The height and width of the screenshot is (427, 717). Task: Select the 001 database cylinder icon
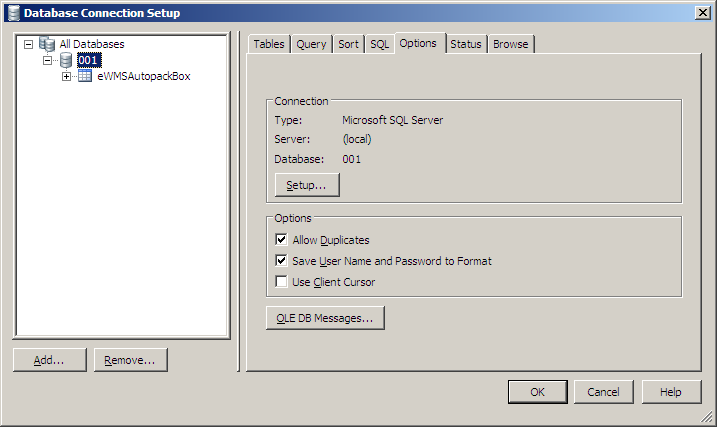pyautogui.click(x=66, y=60)
